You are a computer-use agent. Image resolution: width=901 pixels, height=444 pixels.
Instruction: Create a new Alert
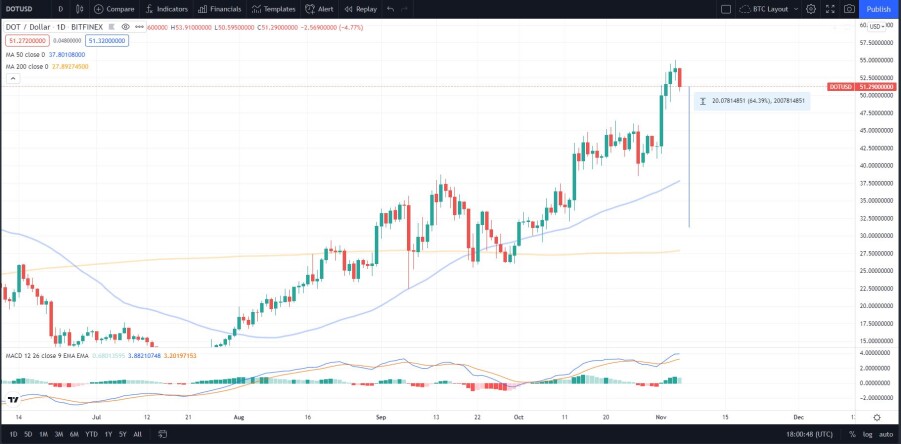tap(319, 9)
